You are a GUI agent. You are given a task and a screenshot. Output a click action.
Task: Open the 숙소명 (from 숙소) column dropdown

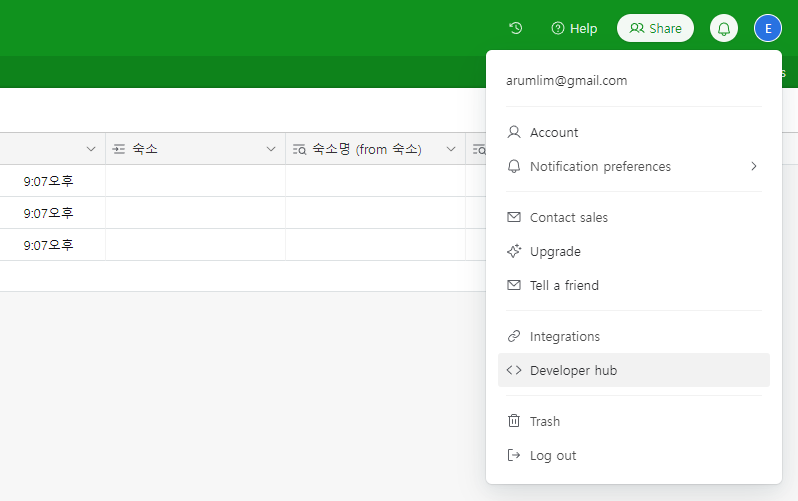[x=451, y=149]
